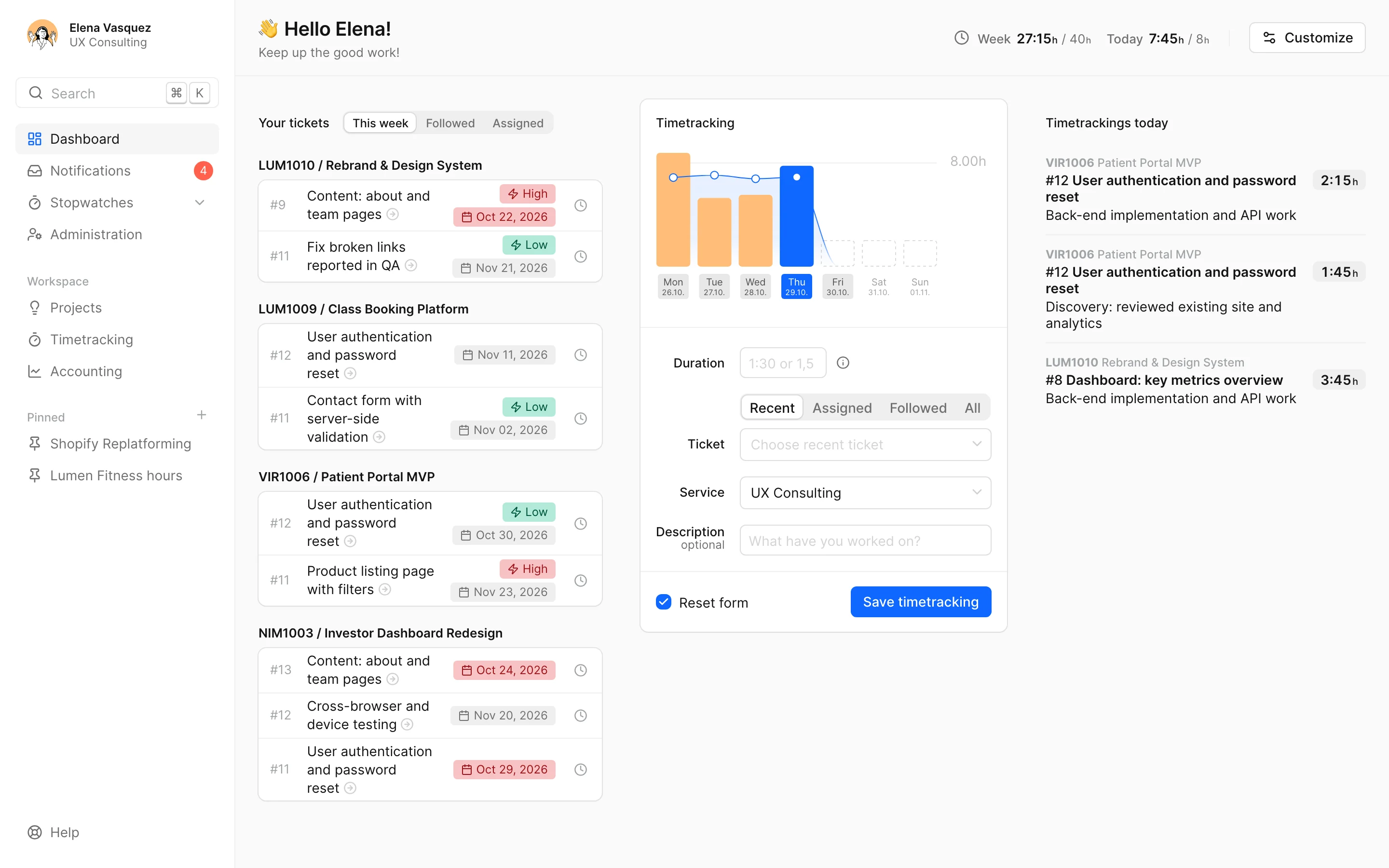Click the duration format info icon
Viewport: 1389px width, 868px height.
843,362
